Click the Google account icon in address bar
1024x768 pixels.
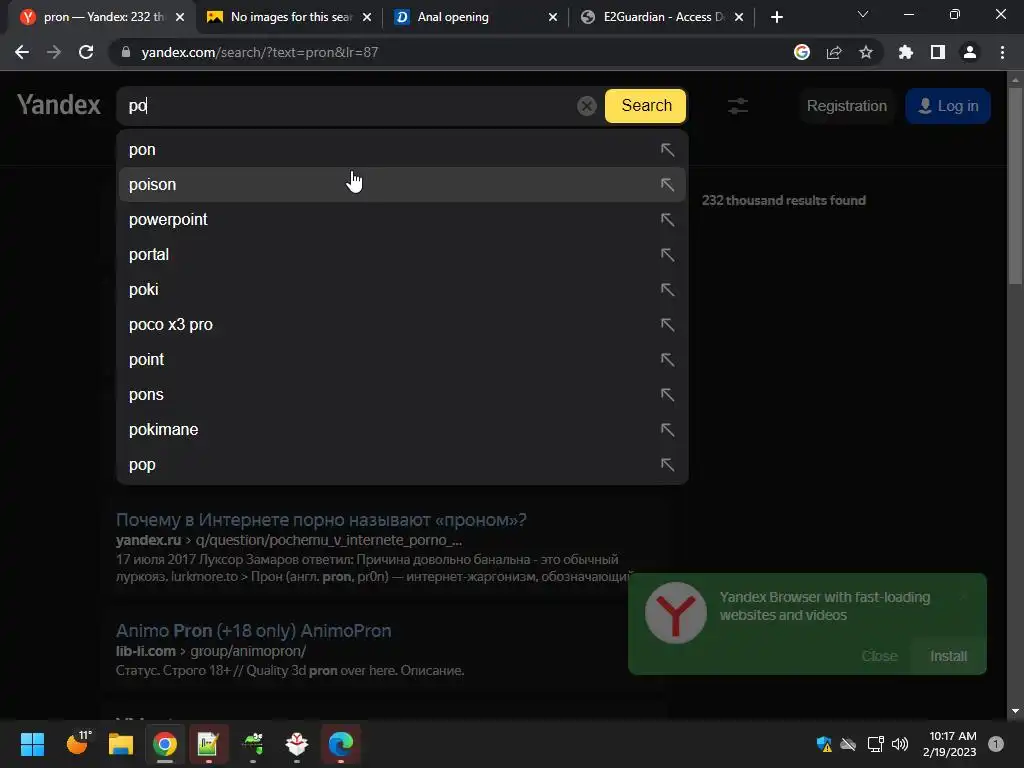click(802, 52)
